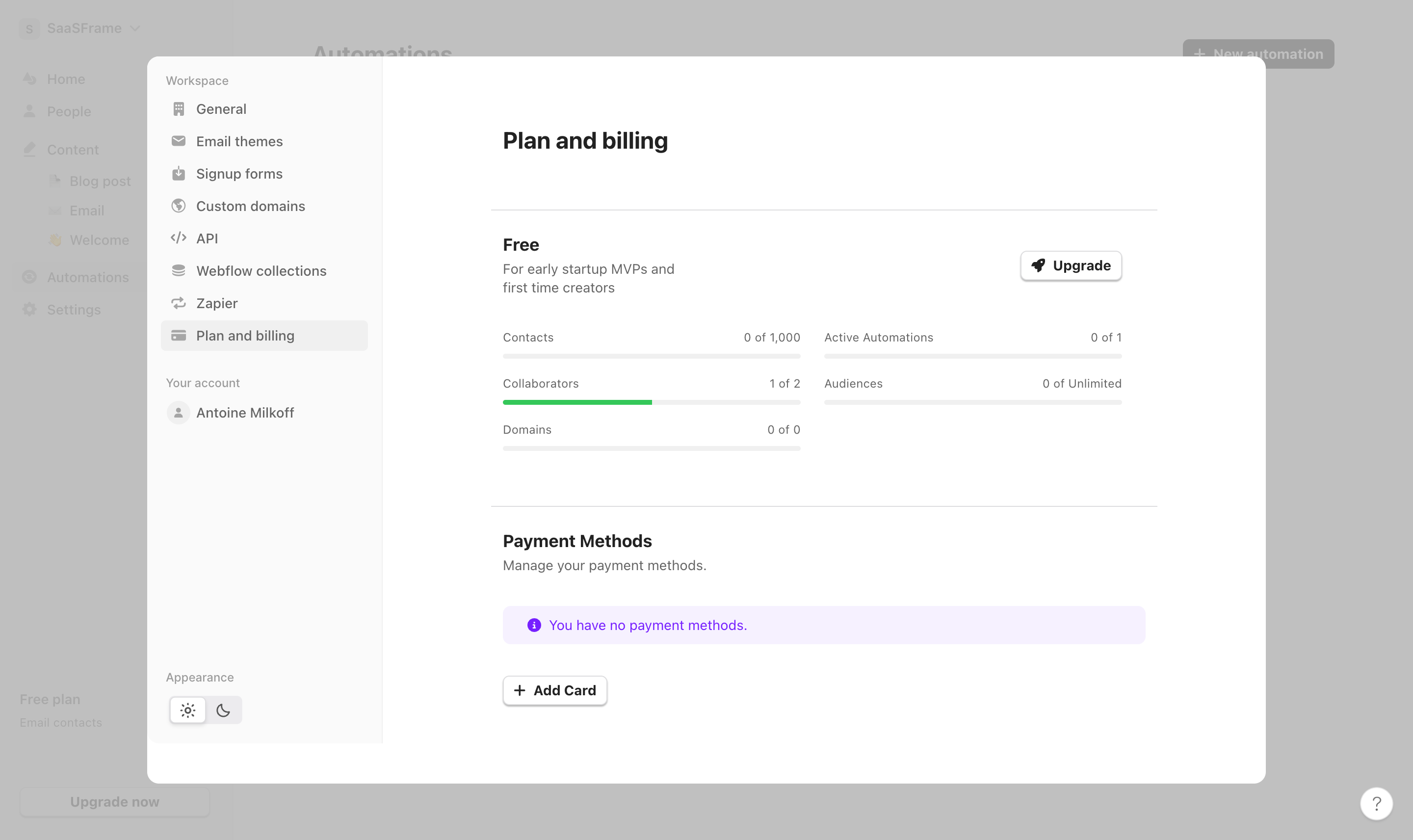Image resolution: width=1413 pixels, height=840 pixels.
Task: Click New automation button behind dialog
Action: pos(1258,54)
